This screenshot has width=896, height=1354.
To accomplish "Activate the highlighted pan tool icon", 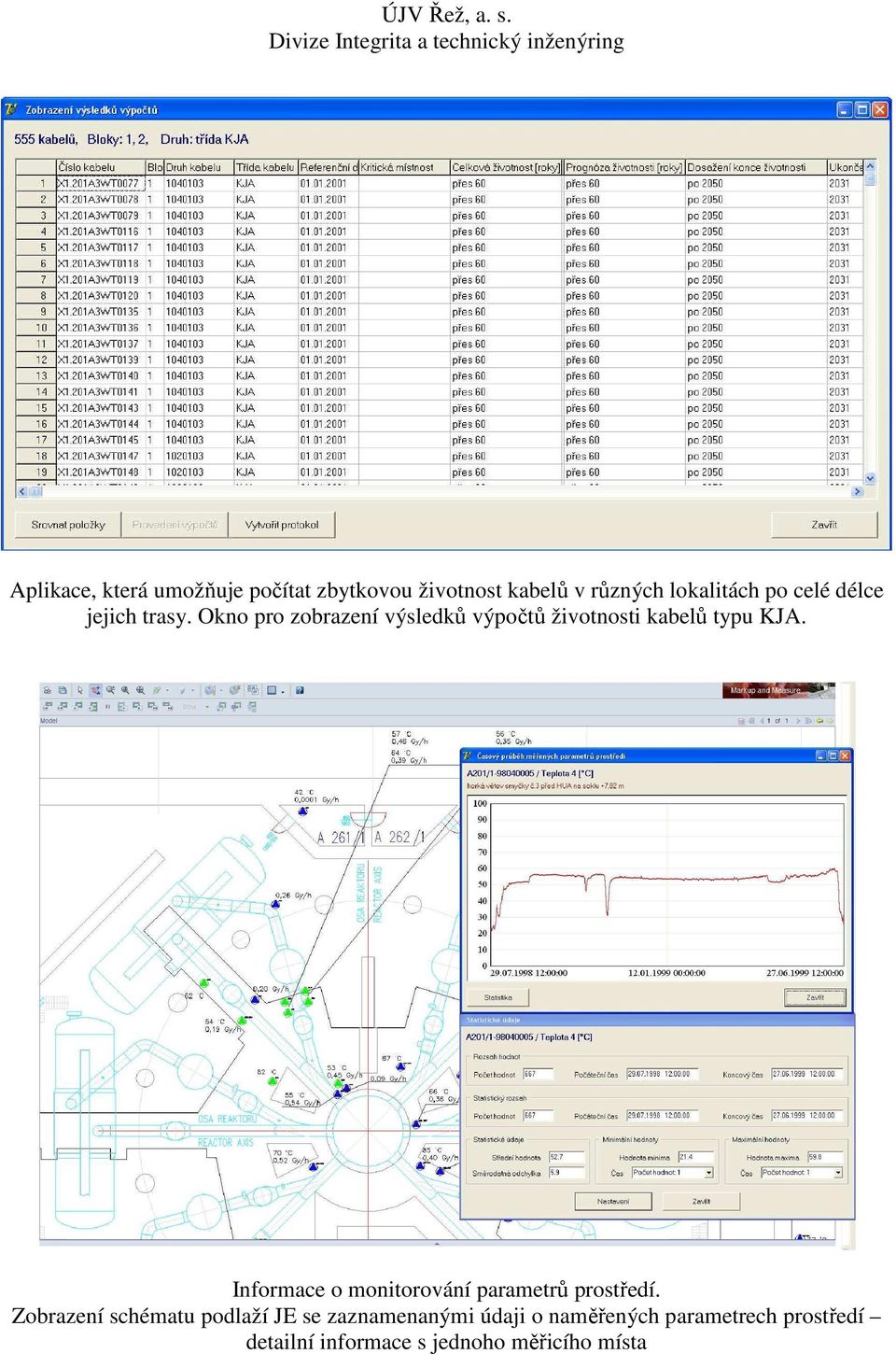I will tap(95, 691).
